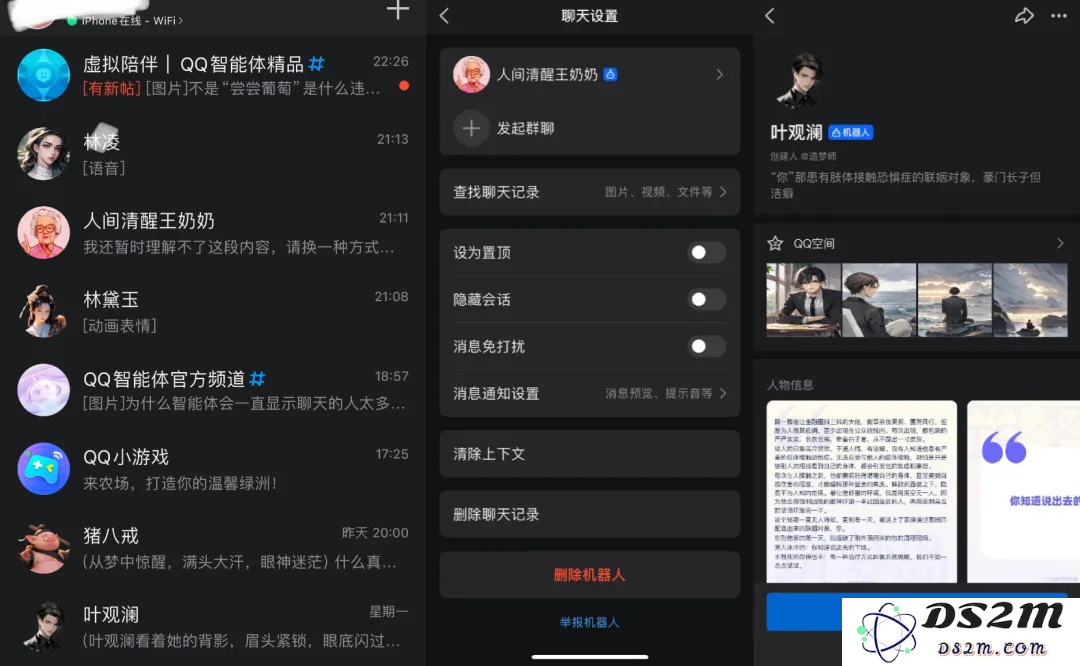Open QQ智能体官方频道 avatar
The image size is (1080, 666).
[x=43, y=390]
